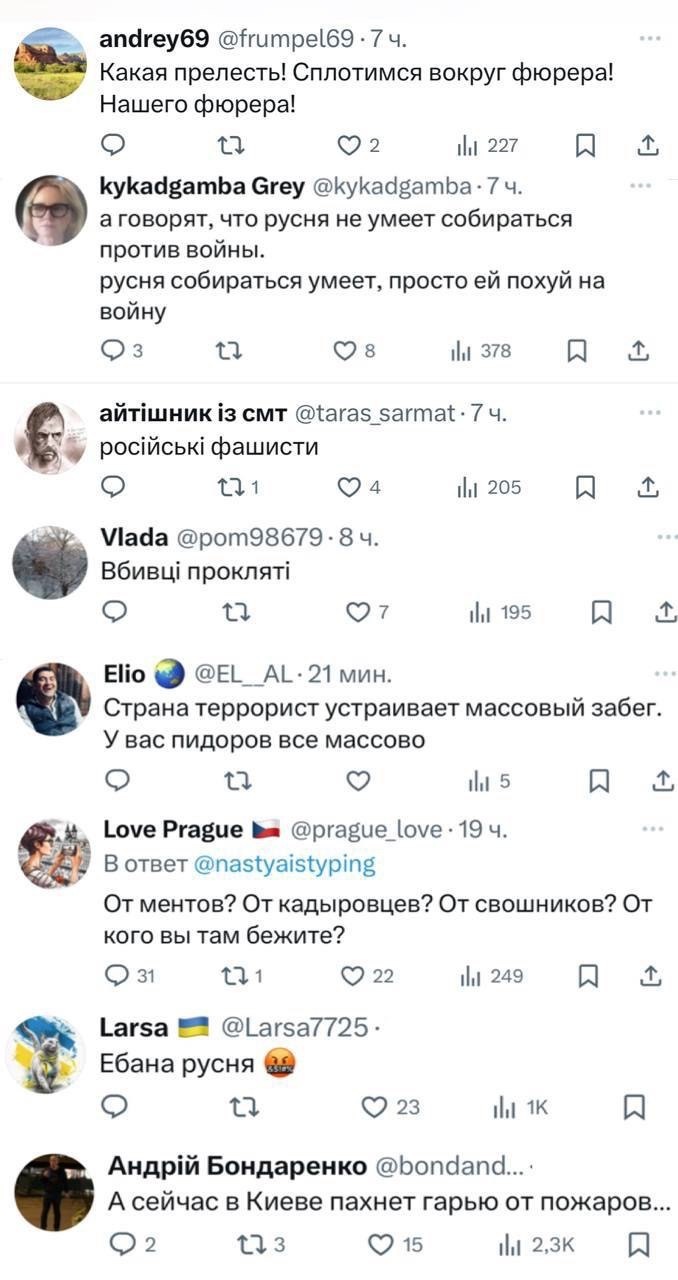This screenshot has height=1280, width=678.
Task: Bookmark the tweet by Андрій Бондаренко
Action: click(x=634, y=1244)
